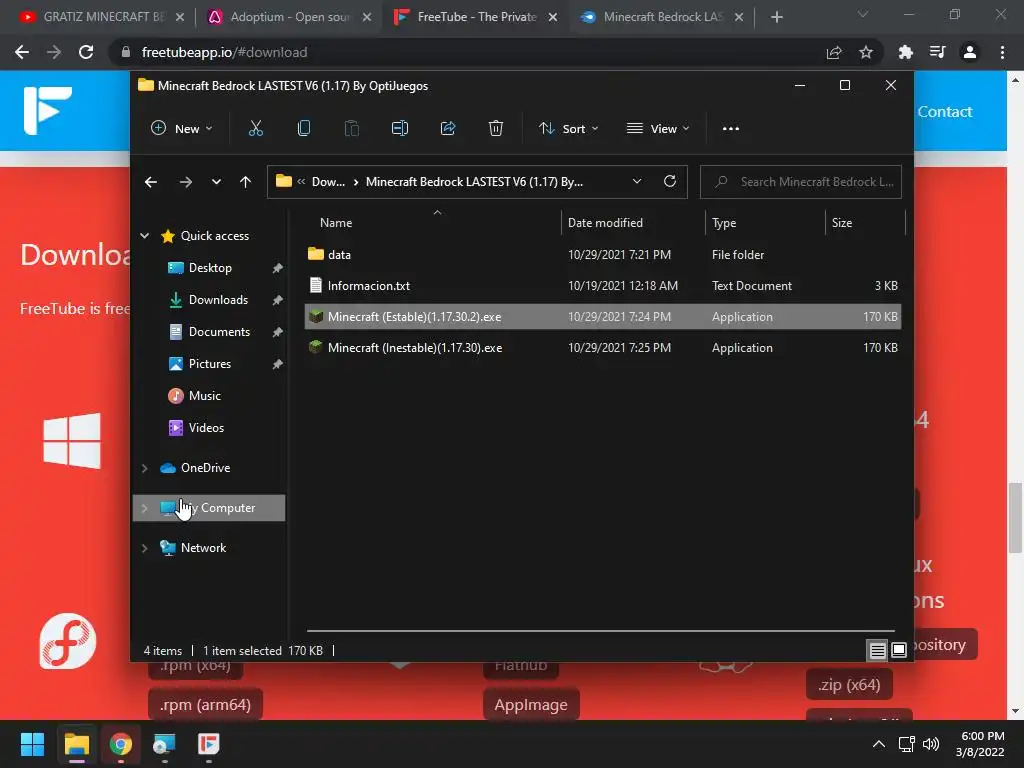This screenshot has height=768, width=1024.
Task: Select Minecraft (Inestable)(1.17.30).exe
Action: coord(602,347)
